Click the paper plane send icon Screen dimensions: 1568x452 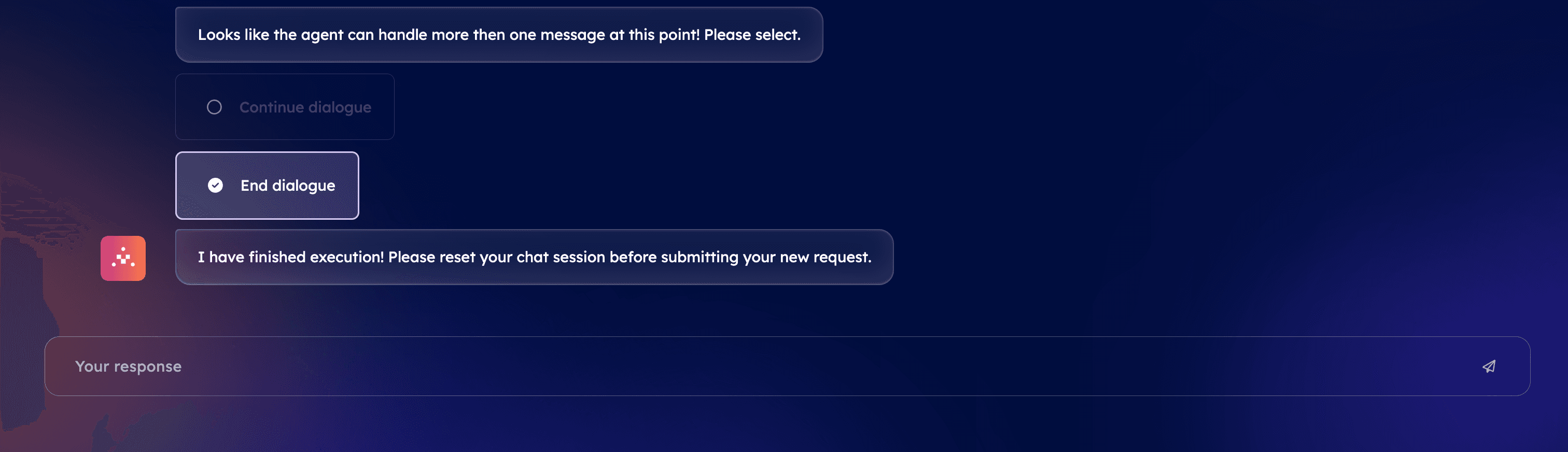[1488, 366]
